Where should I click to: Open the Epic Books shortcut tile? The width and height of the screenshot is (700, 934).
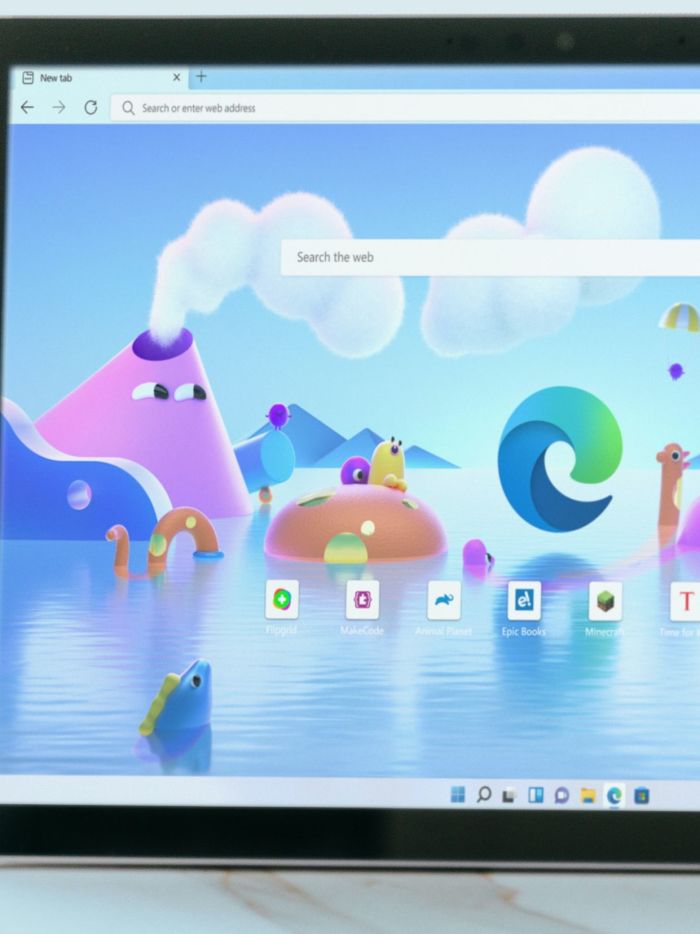pos(524,600)
